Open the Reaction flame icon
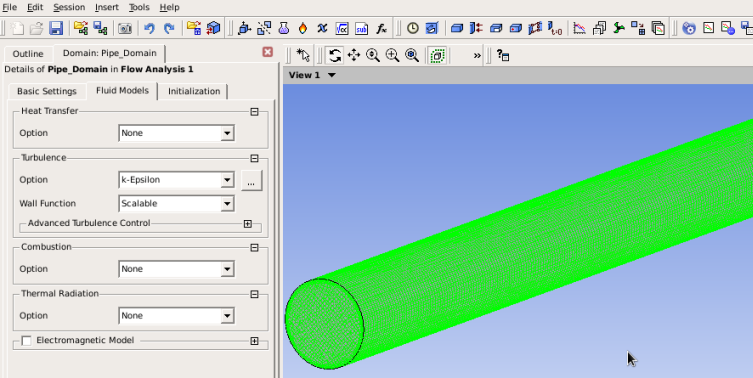Image resolution: width=753 pixels, height=378 pixels. coord(303,28)
